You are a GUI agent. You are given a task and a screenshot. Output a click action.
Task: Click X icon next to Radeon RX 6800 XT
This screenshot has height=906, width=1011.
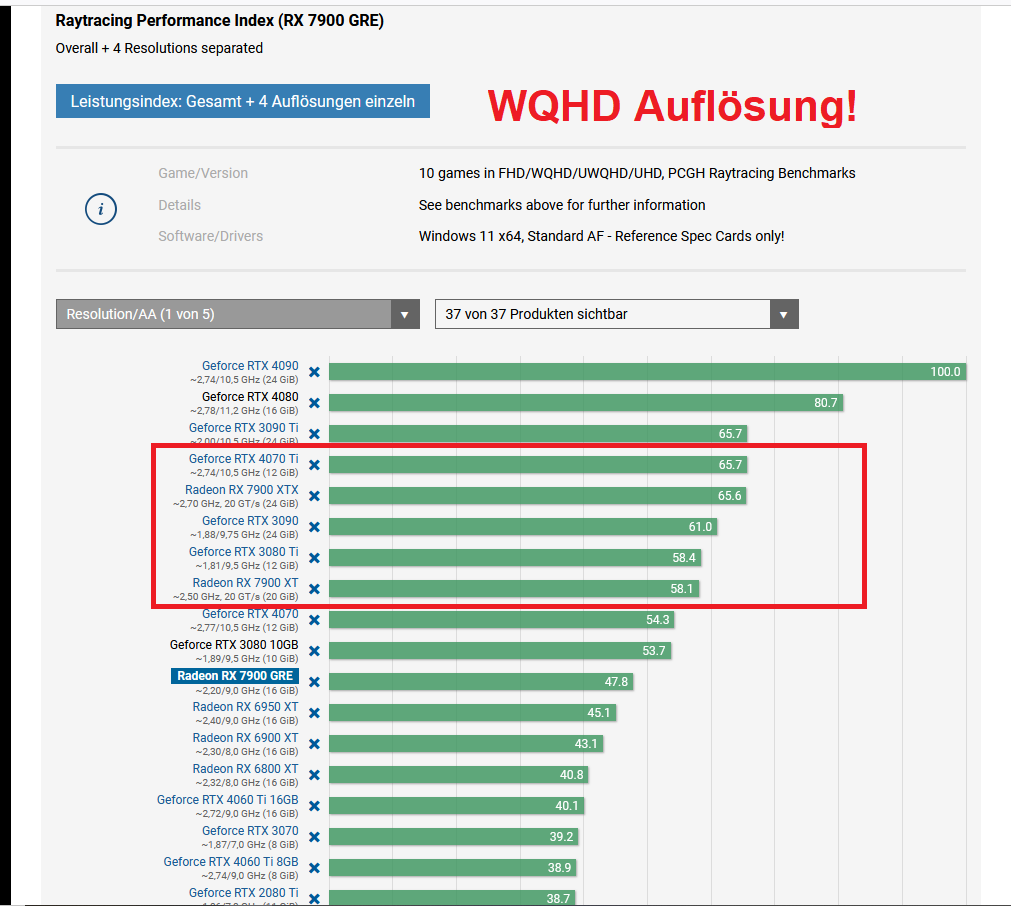(x=314, y=774)
